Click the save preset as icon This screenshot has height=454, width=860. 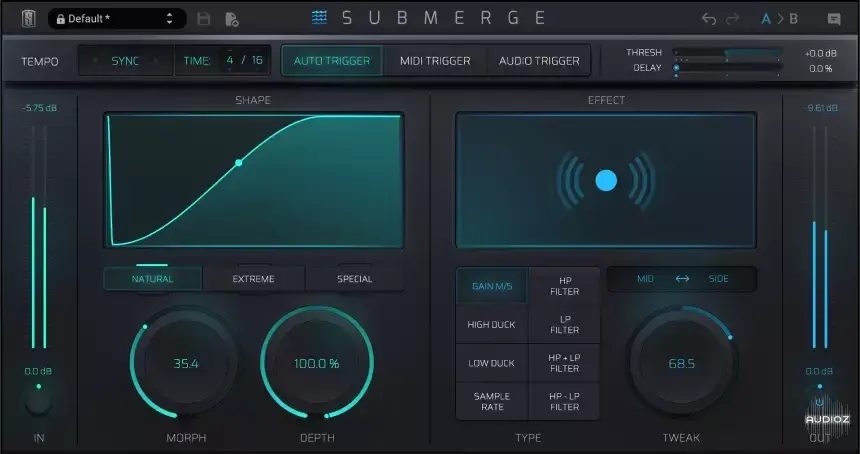[231, 19]
